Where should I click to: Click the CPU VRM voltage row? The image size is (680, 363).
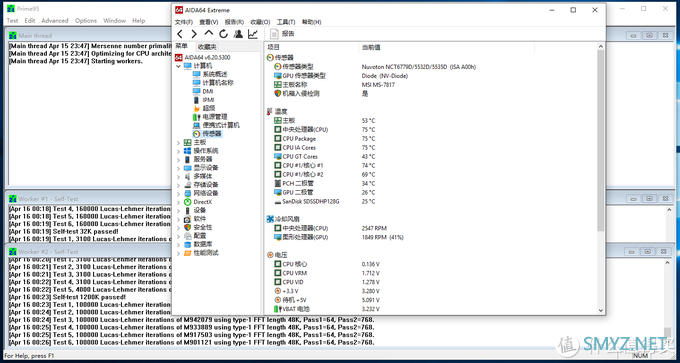pyautogui.click(x=430, y=273)
